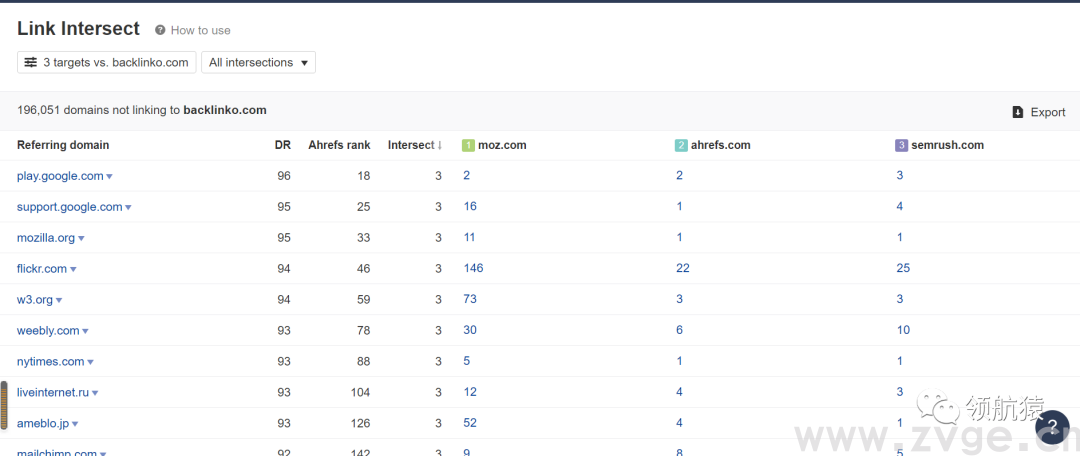Expand the flickr.com dropdown arrow
Image resolution: width=1080 pixels, height=456 pixels.
click(x=73, y=269)
